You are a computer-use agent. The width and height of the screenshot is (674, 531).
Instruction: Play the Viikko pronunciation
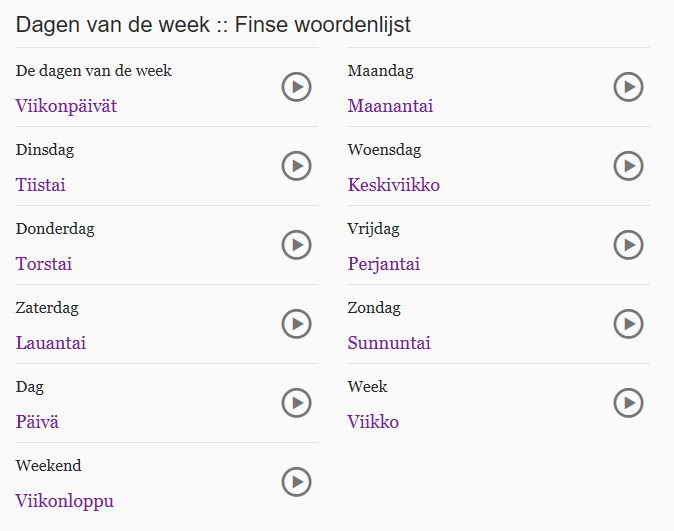pyautogui.click(x=628, y=403)
